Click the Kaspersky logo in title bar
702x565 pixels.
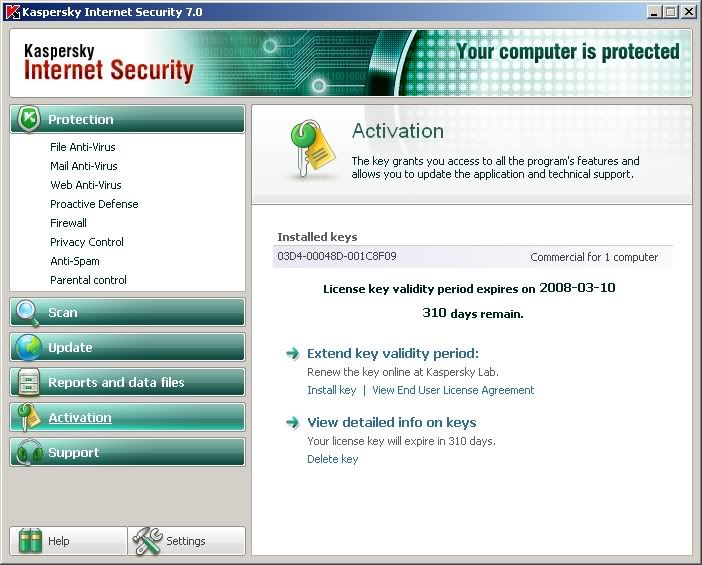tap(13, 12)
